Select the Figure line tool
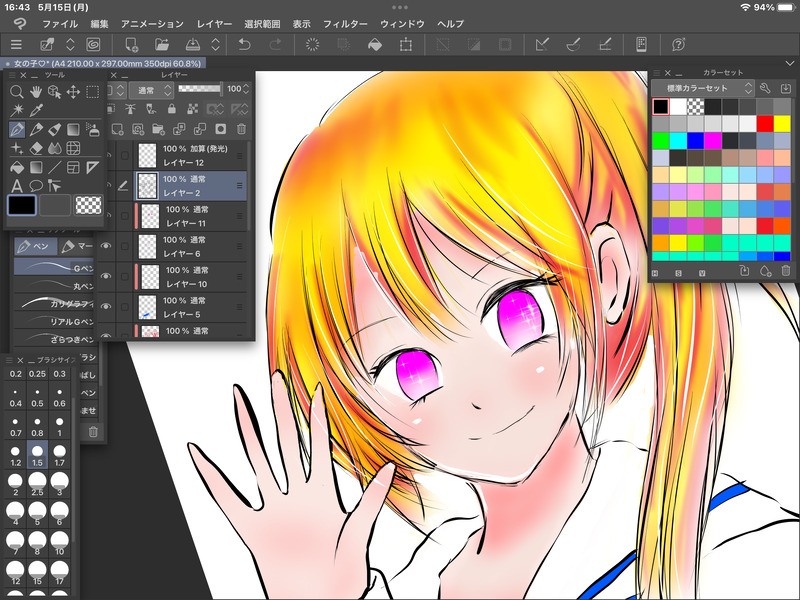 point(55,167)
